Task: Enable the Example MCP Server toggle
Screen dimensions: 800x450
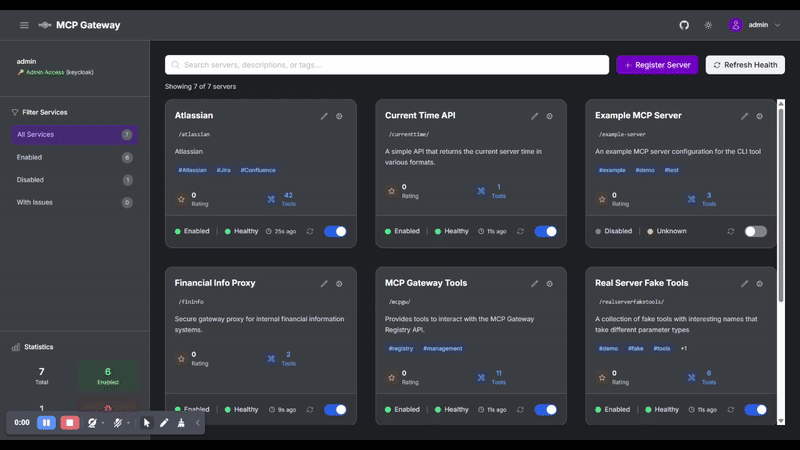Action: click(x=755, y=231)
